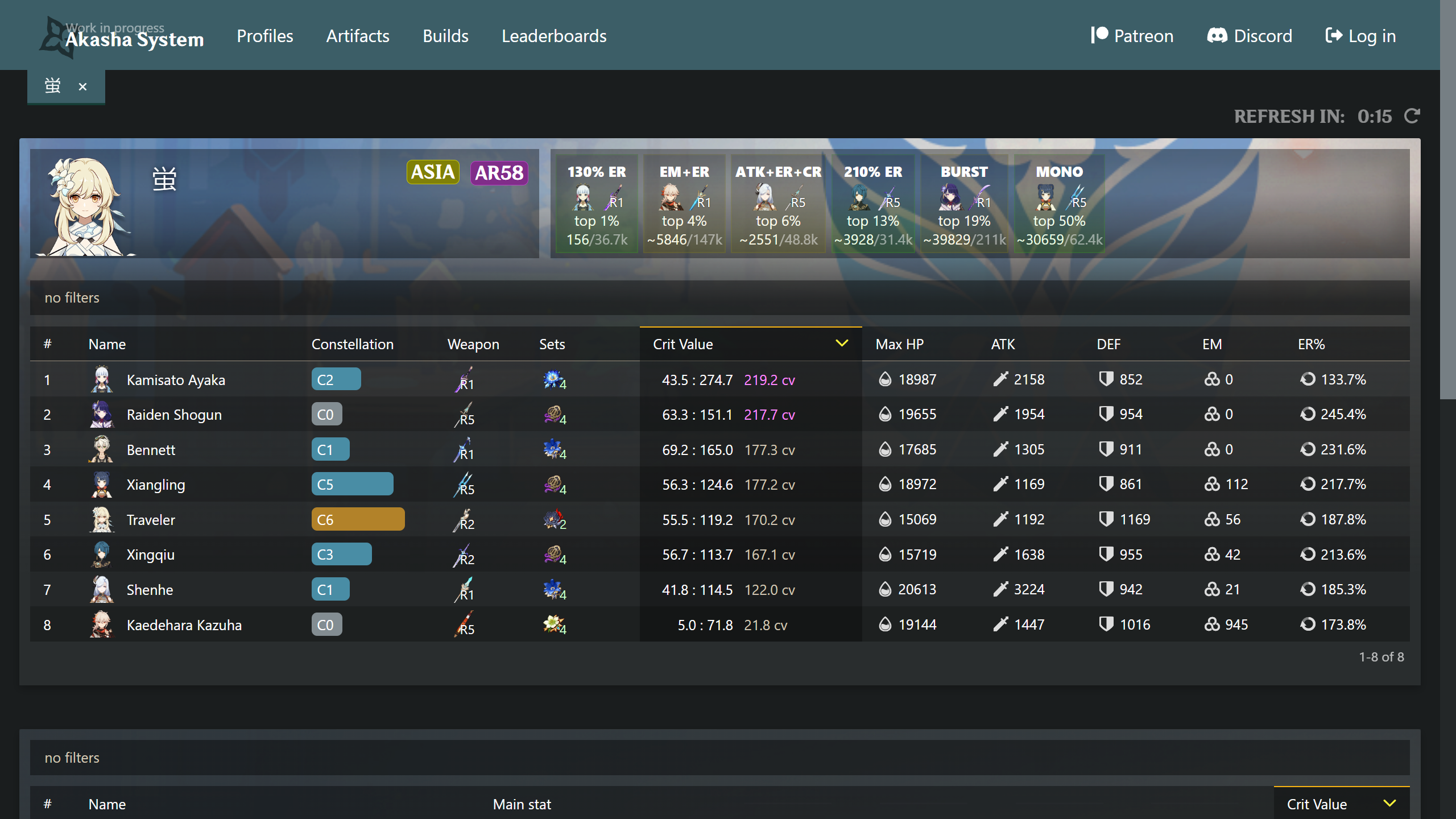Image resolution: width=1456 pixels, height=819 pixels.
Task: Sort by ER% column header
Action: (1311, 344)
